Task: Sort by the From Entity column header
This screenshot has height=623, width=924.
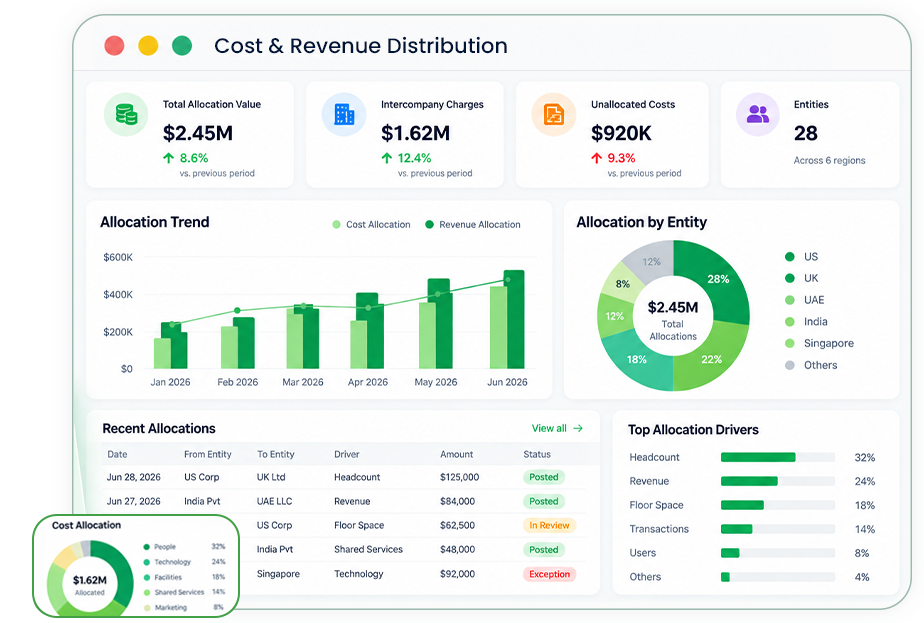Action: click(x=207, y=454)
